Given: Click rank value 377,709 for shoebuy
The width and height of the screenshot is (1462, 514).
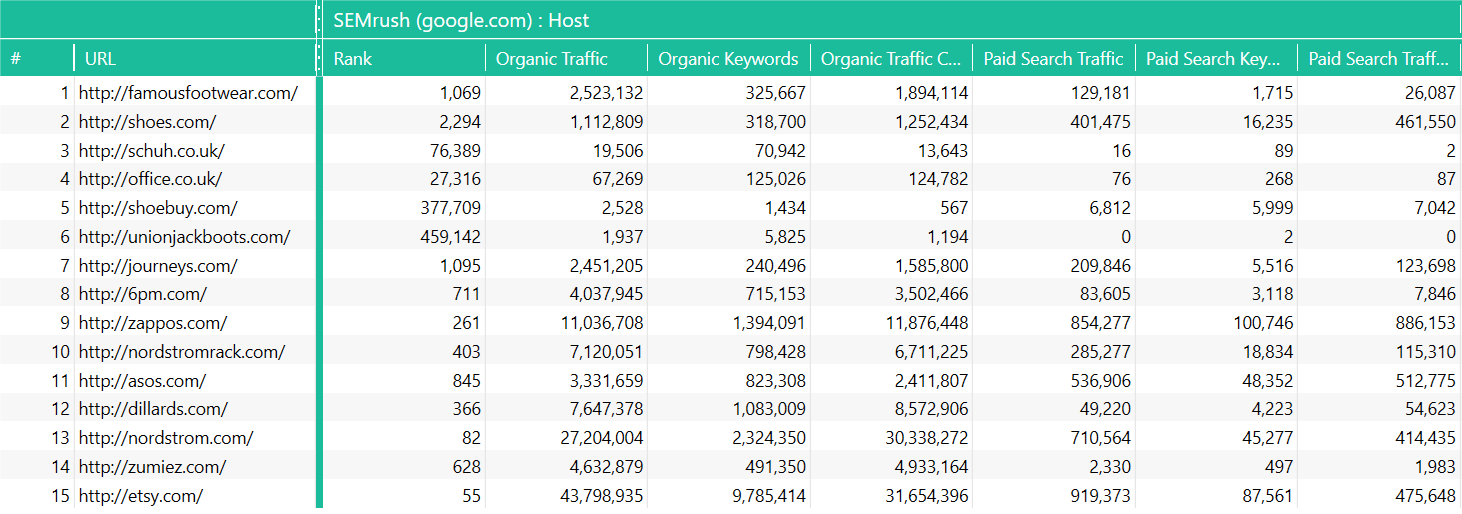Looking at the screenshot, I should point(452,209).
